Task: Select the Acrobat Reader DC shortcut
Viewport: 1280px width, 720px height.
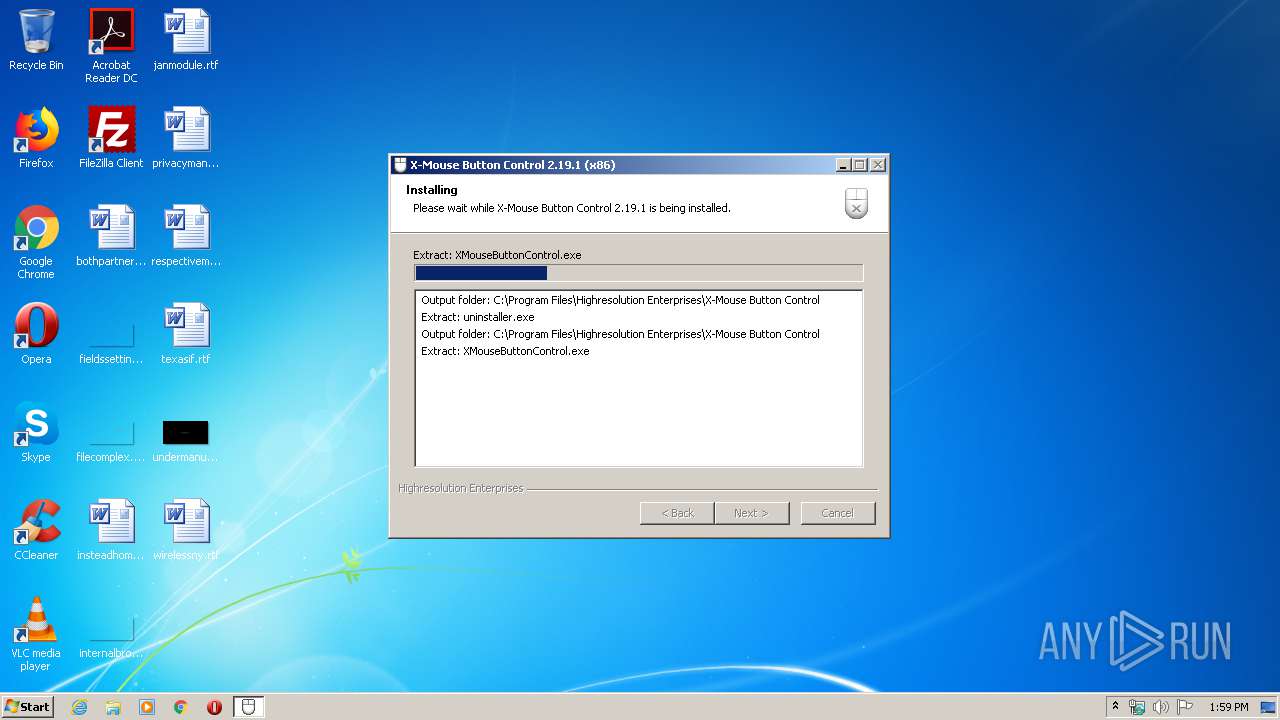Action: tap(111, 46)
